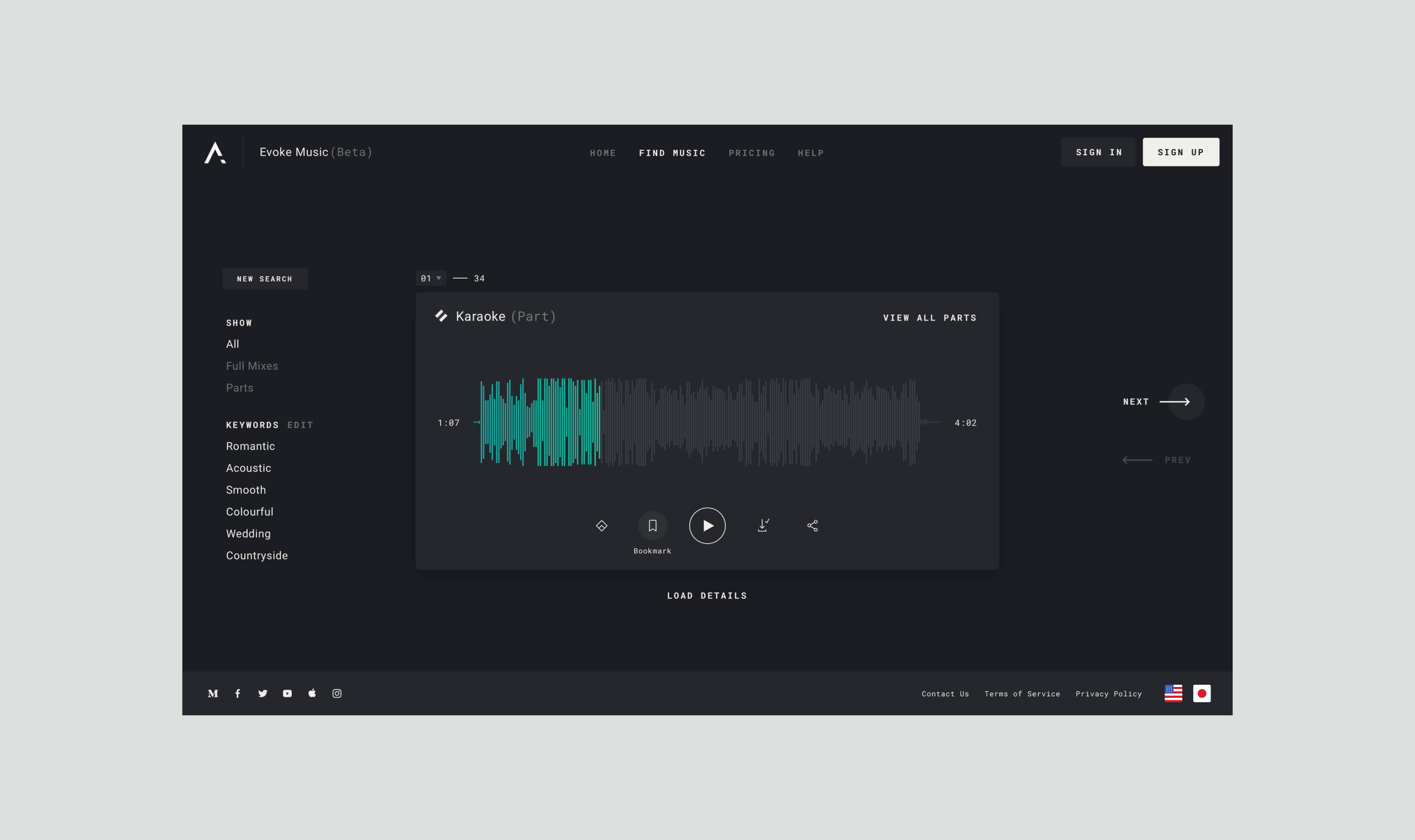Open the 01 track number dropdown

coord(431,279)
